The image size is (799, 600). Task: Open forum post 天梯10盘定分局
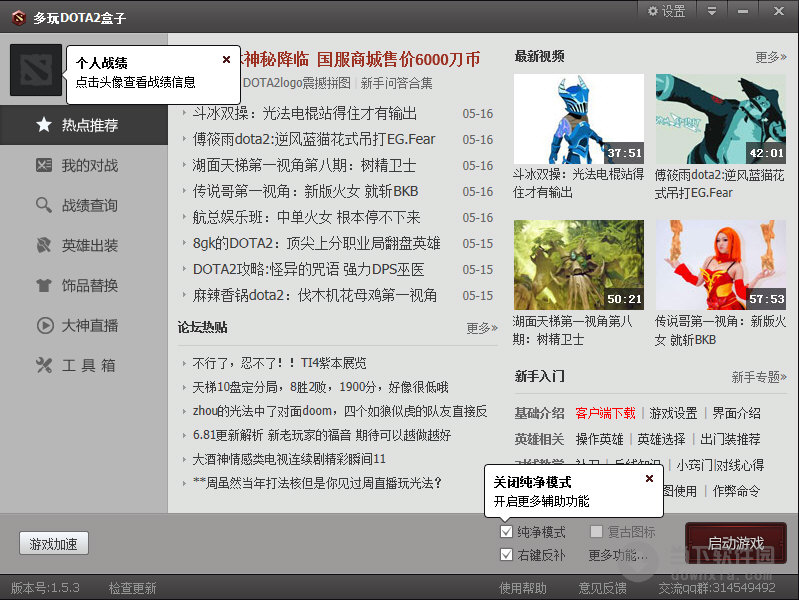320,387
